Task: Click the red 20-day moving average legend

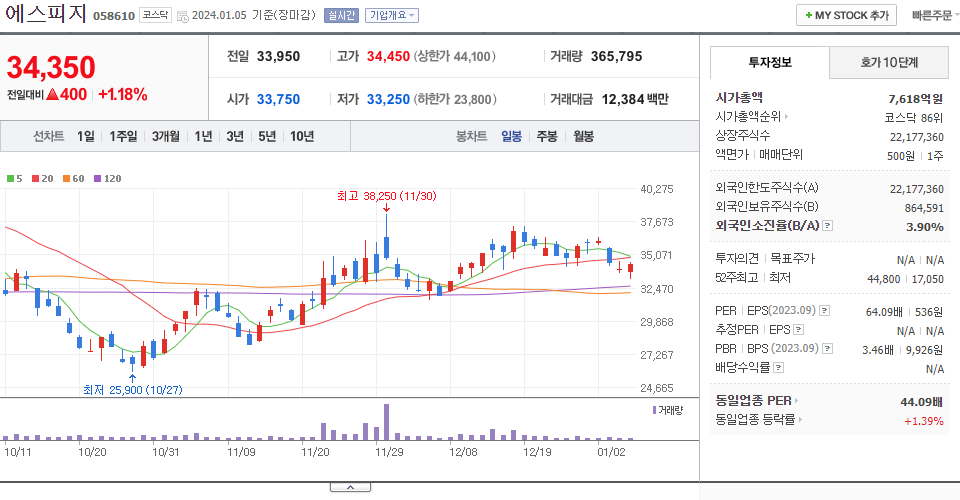Action: click(42, 179)
